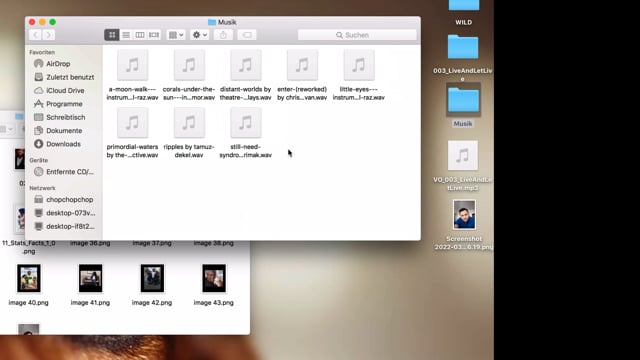Select 003_LiveAndLetLive desktop folder
Viewport: 640px width, 360px height.
click(463, 48)
